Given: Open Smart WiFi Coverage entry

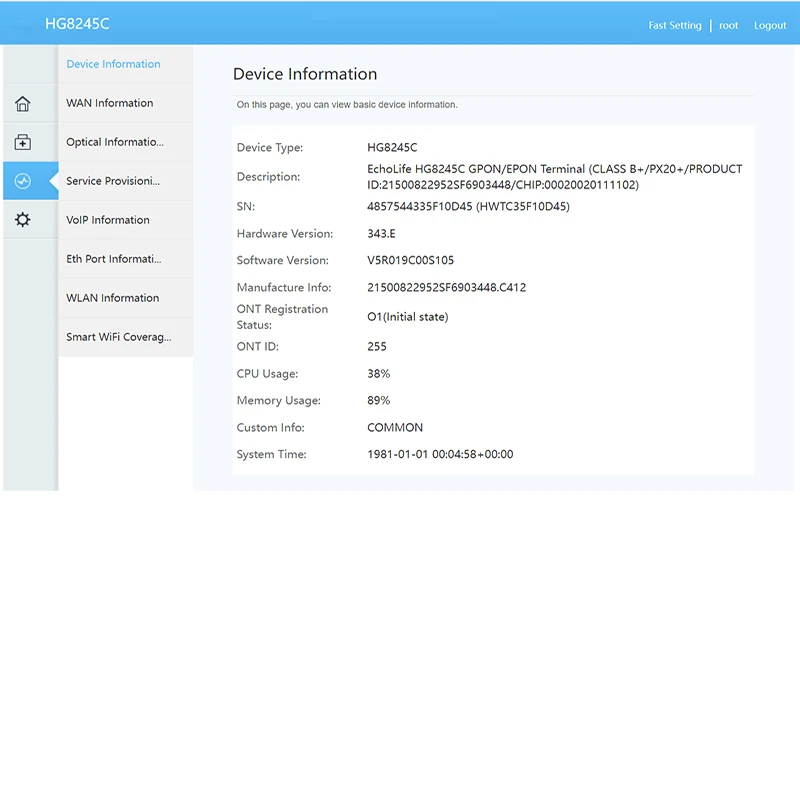Looking at the screenshot, I should pyautogui.click(x=118, y=337).
